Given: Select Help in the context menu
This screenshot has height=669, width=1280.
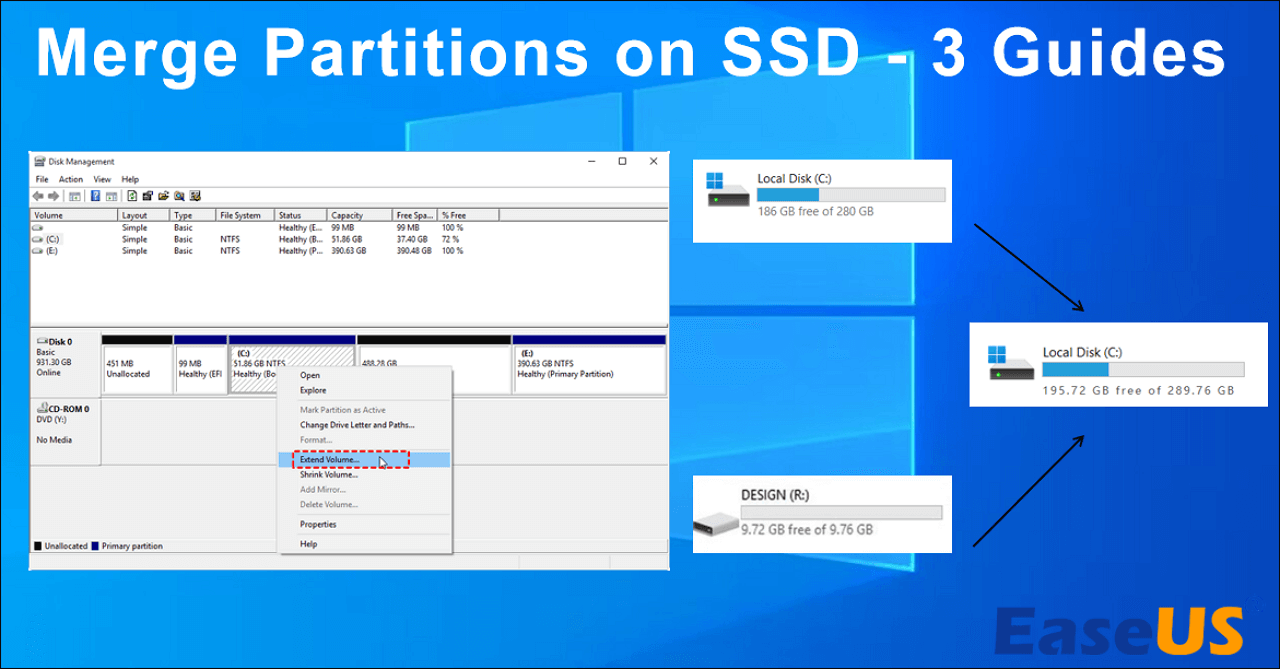Looking at the screenshot, I should coord(309,544).
